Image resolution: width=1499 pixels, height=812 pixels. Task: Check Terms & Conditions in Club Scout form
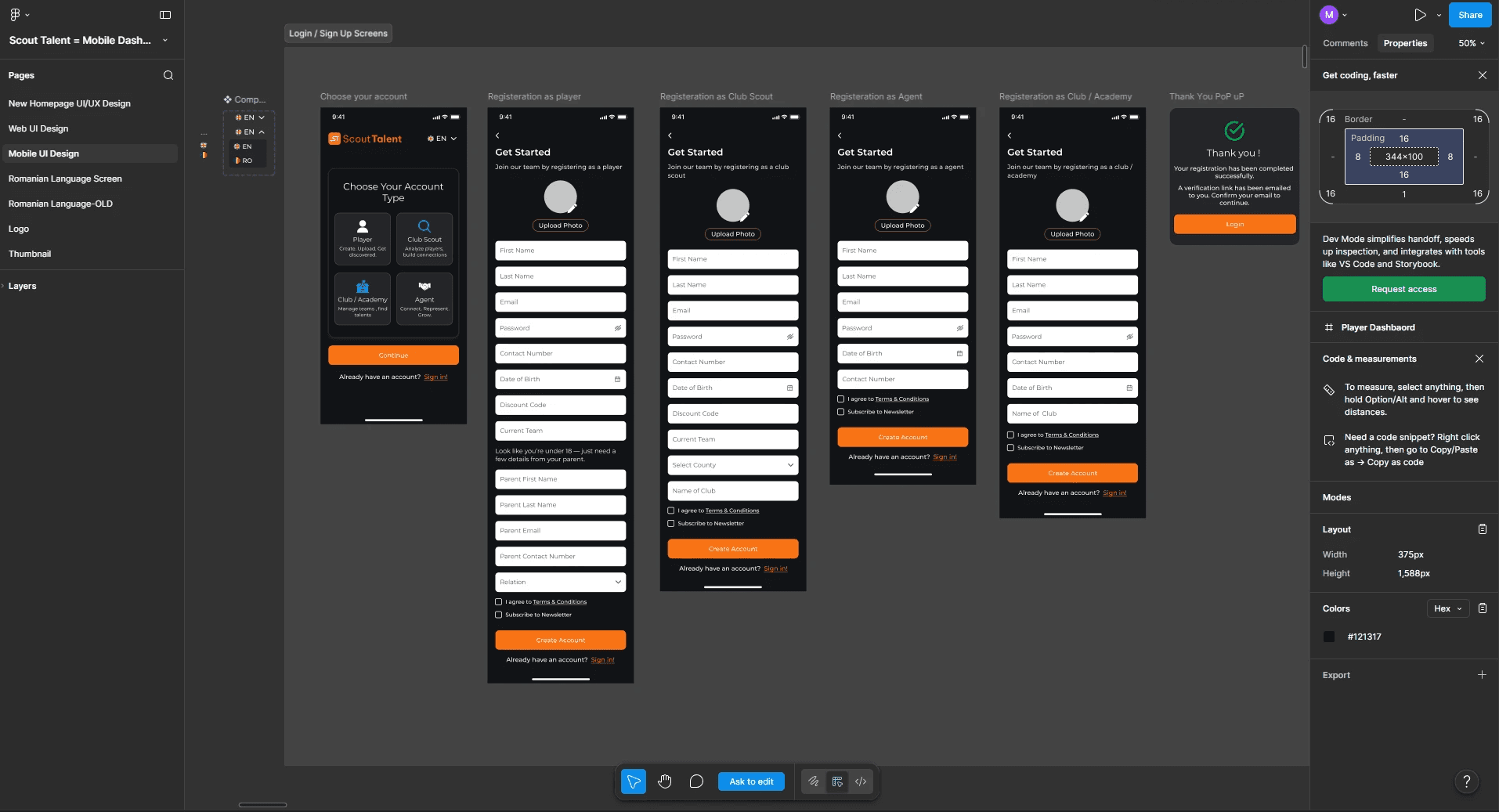pos(671,511)
